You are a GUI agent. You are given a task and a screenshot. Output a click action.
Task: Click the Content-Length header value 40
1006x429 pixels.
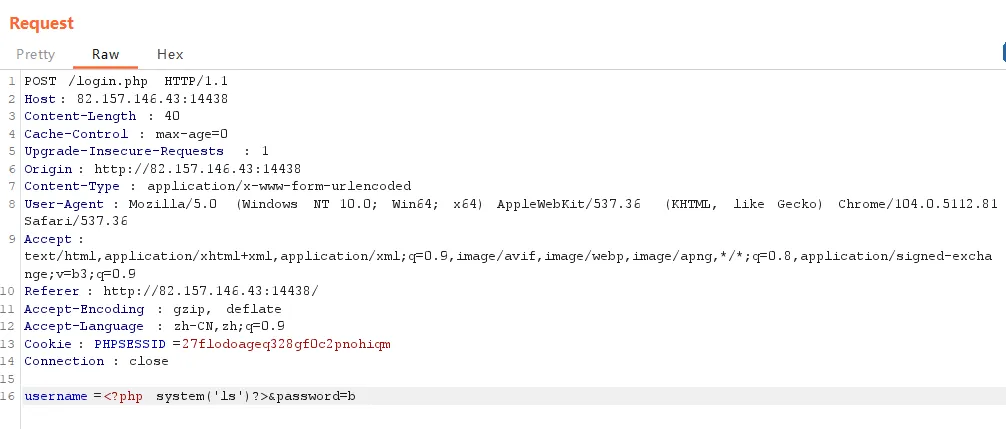(172, 116)
